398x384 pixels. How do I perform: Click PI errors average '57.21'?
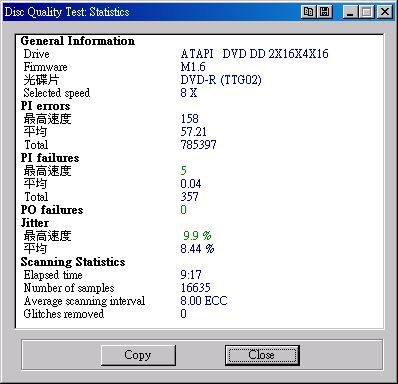tap(193, 132)
